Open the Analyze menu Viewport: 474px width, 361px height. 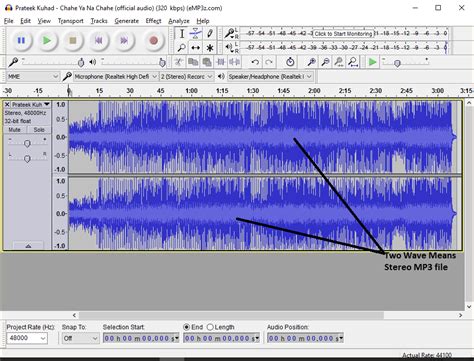coord(179,21)
